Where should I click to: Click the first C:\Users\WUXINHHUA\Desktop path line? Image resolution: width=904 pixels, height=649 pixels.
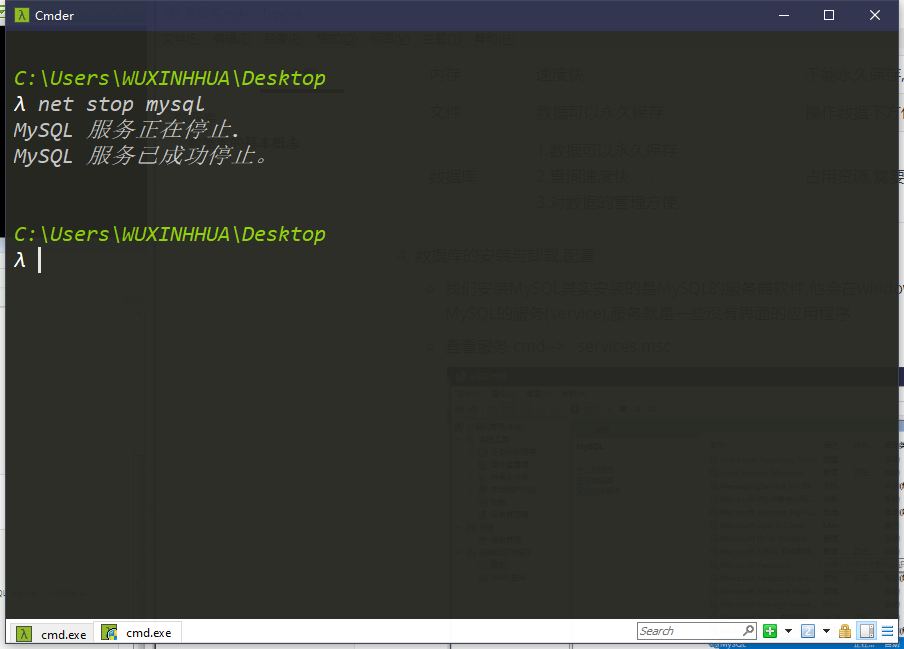pos(170,78)
